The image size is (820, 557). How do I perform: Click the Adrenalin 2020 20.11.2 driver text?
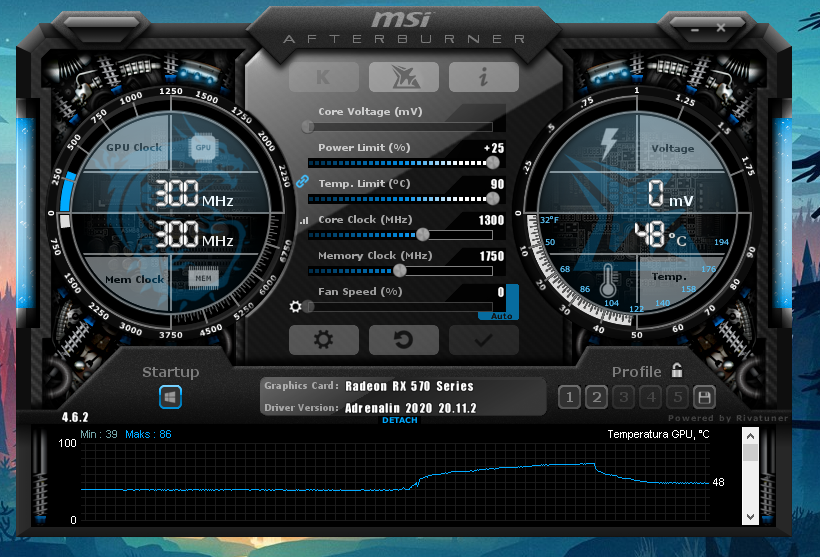tap(411, 408)
